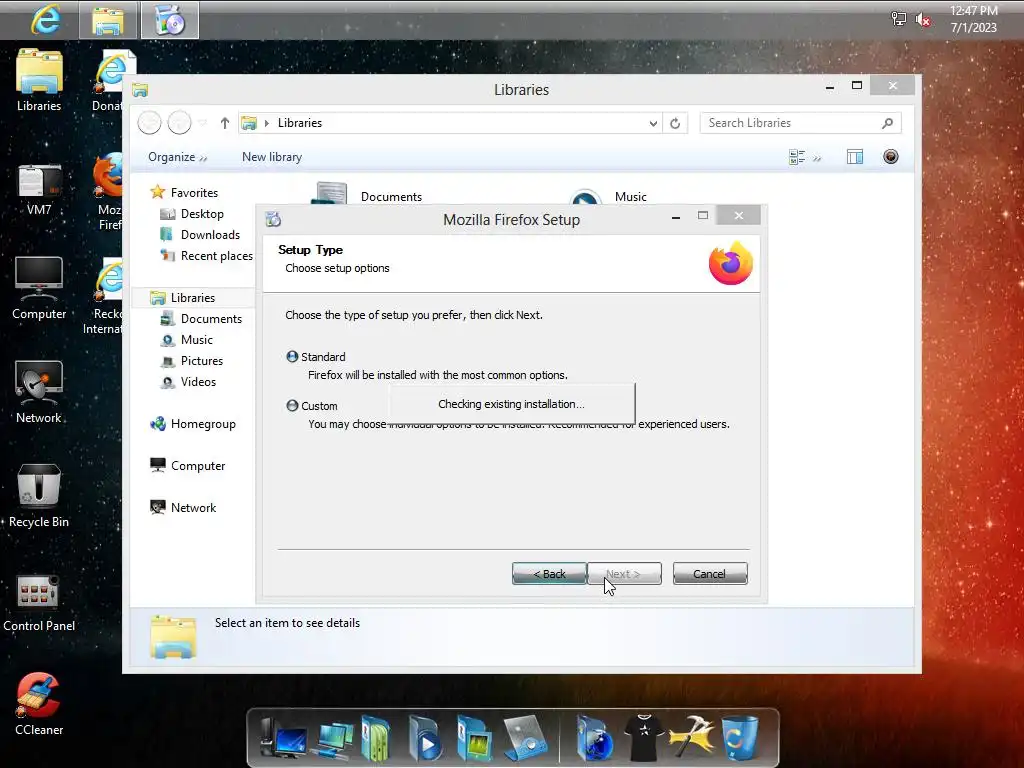Click the round help icon in Libraries toolbar
1024x768 pixels.
[891, 156]
